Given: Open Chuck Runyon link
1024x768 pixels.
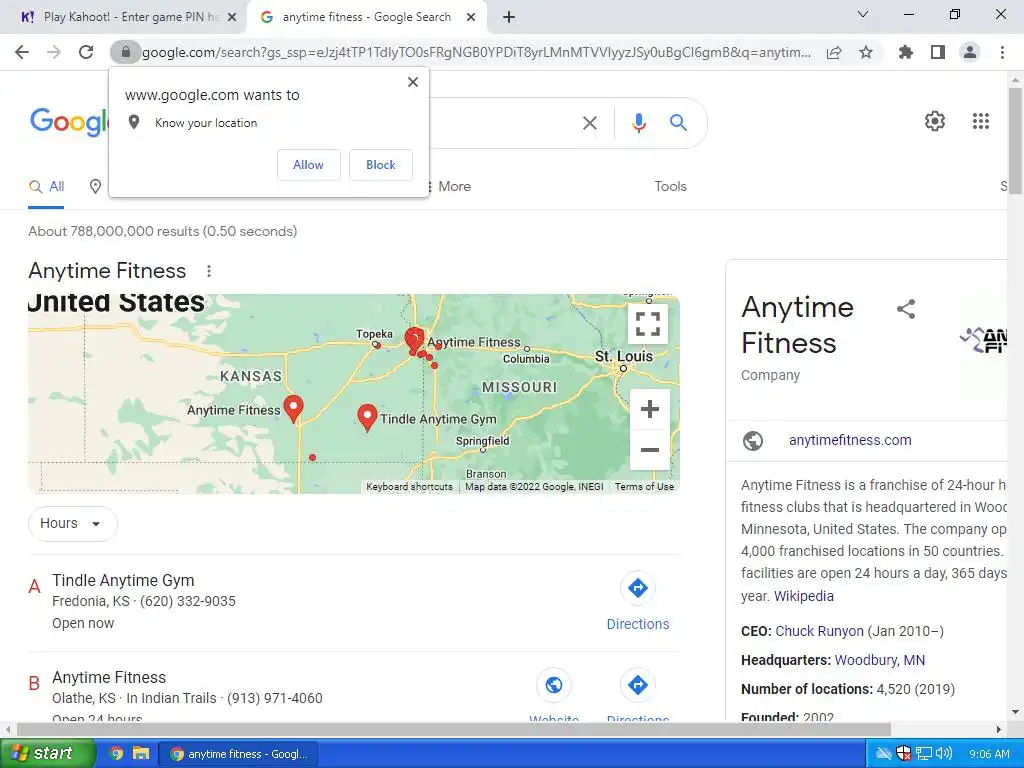Looking at the screenshot, I should point(820,632).
